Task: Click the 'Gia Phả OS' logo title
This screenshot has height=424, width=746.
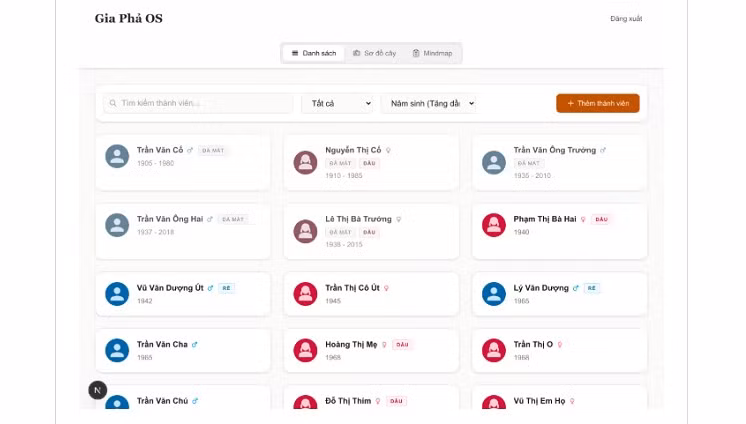Action: click(128, 18)
